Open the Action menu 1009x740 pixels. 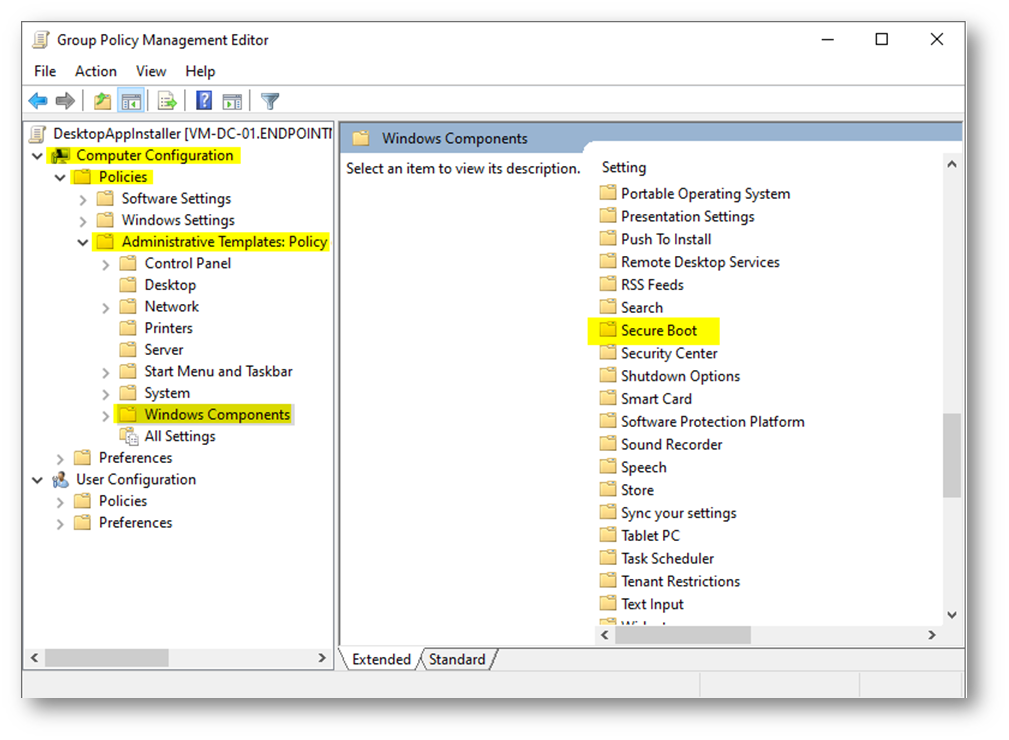(x=95, y=71)
